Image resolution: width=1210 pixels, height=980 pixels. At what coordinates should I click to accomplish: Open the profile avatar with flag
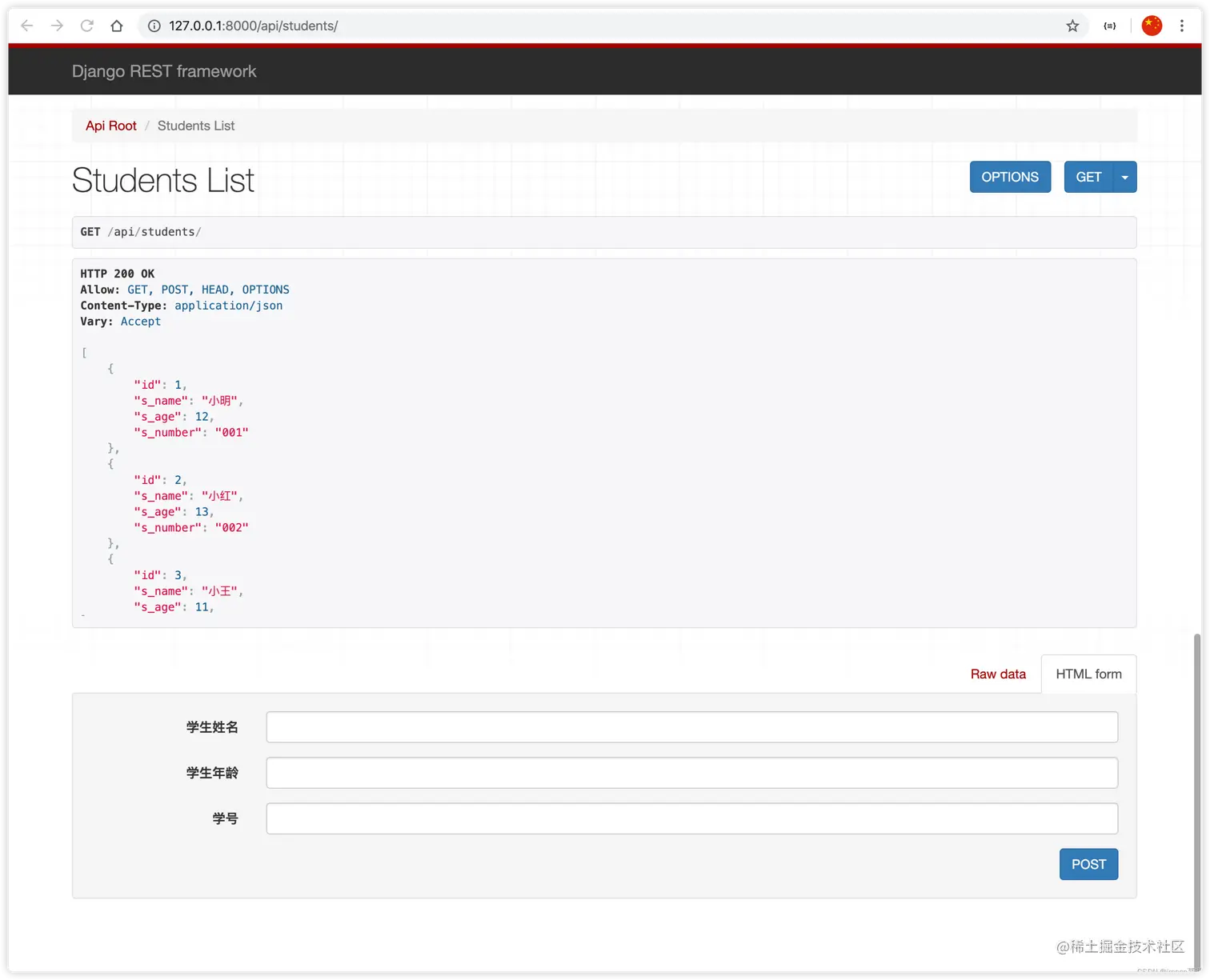1152,26
